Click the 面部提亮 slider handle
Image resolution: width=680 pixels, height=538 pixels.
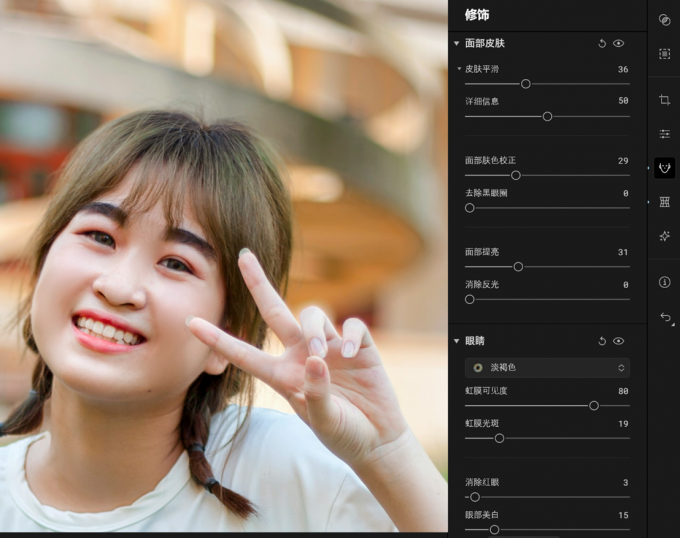(x=518, y=267)
